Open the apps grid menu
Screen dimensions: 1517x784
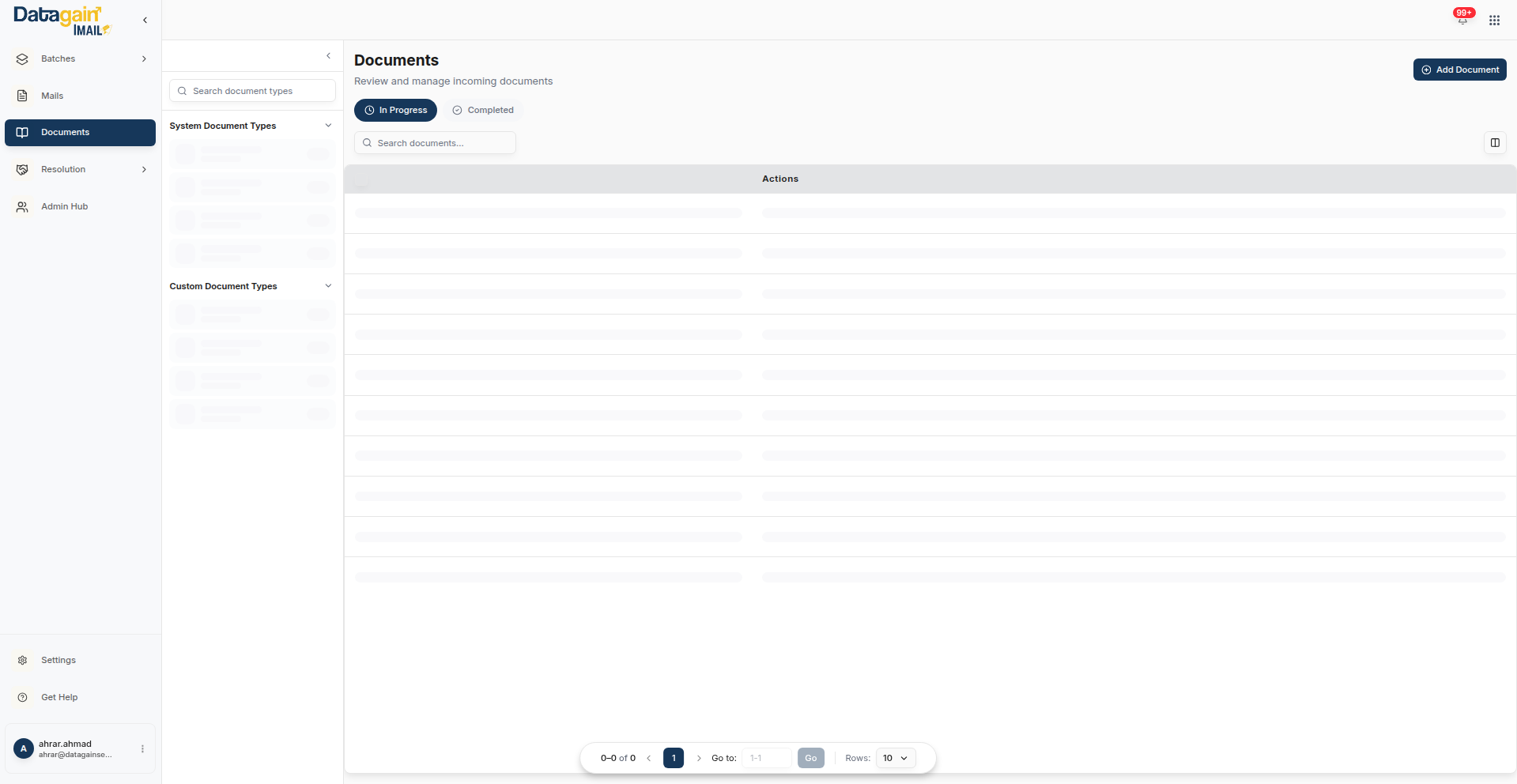1494,21
